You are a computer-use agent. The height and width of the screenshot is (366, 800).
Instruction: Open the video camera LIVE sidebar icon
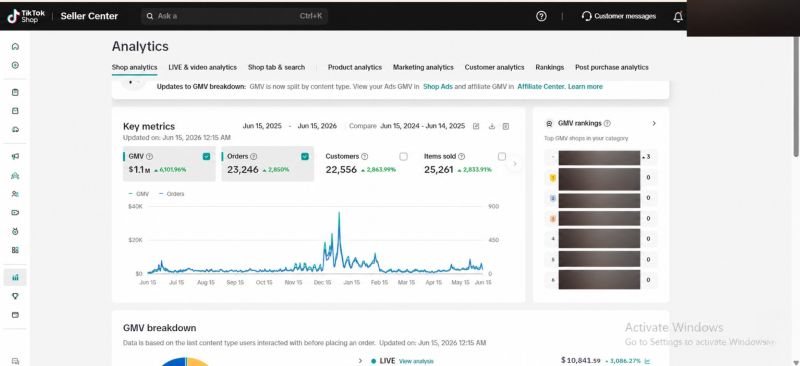pos(15,213)
